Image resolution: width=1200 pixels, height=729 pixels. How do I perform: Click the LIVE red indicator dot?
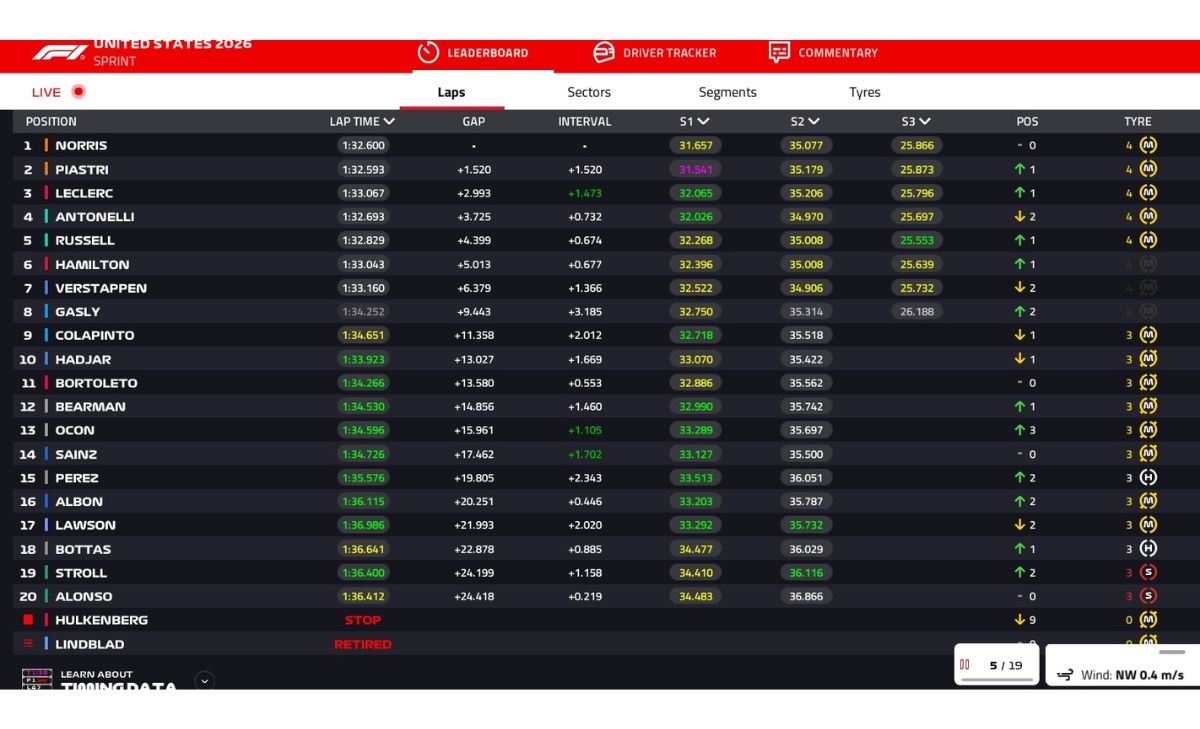tap(78, 92)
